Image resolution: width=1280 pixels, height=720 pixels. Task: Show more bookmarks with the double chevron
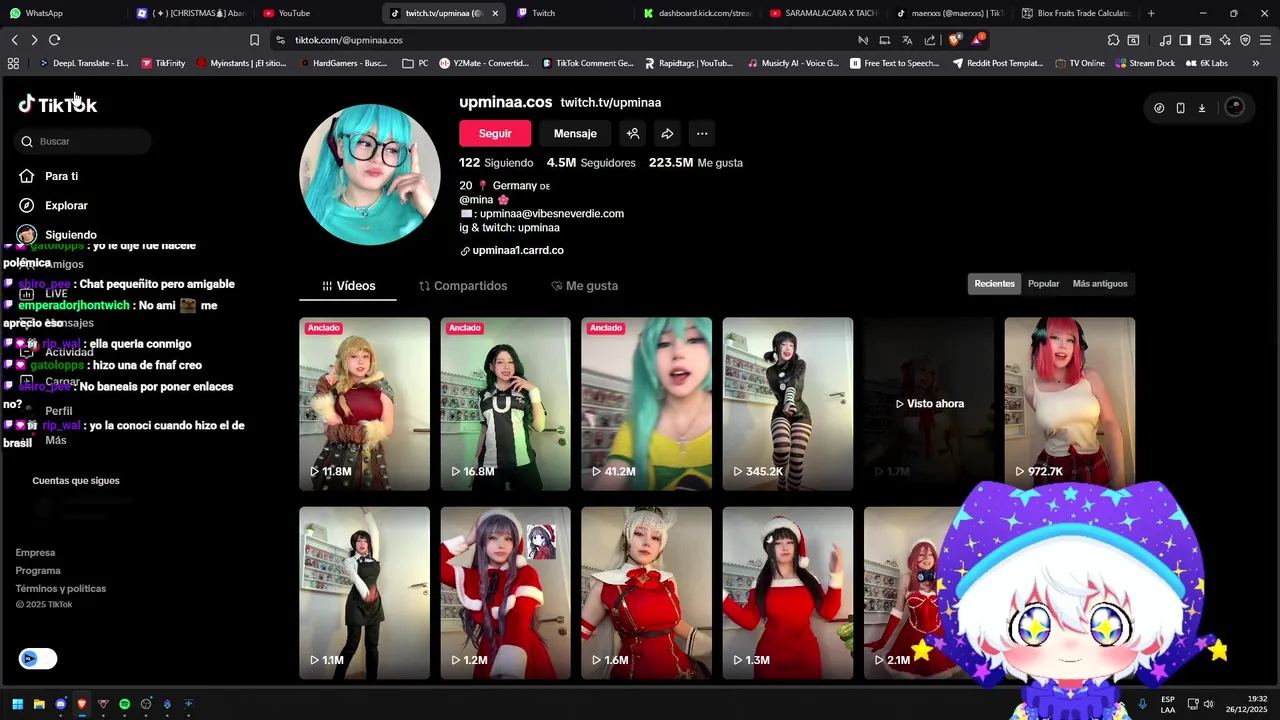(x=1255, y=63)
